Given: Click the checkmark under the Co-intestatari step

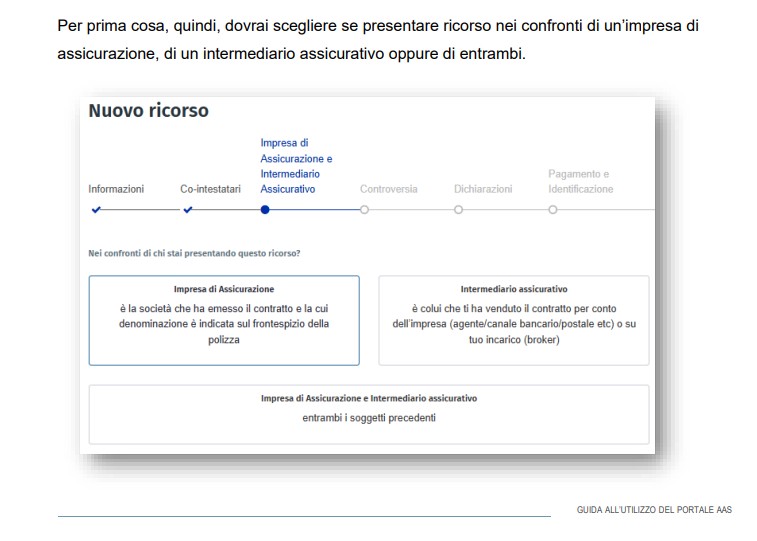Looking at the screenshot, I should pos(188,210).
